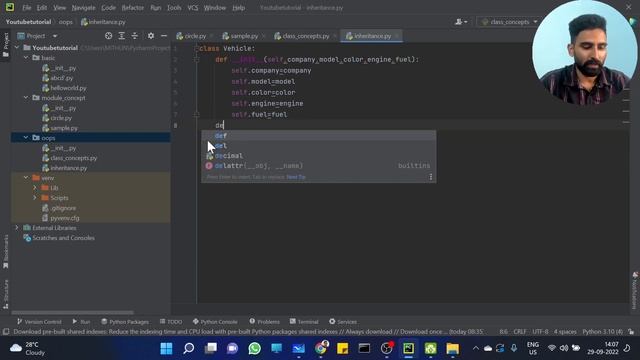Open Chrome from taskbar
The height and width of the screenshot is (360, 640).
(321, 348)
